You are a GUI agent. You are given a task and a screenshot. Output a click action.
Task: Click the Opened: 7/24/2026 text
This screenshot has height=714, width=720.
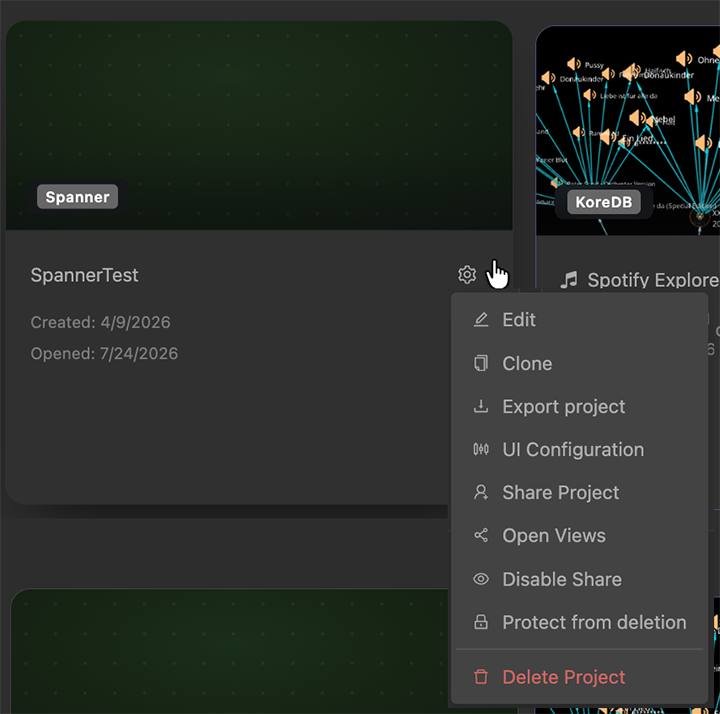104,354
